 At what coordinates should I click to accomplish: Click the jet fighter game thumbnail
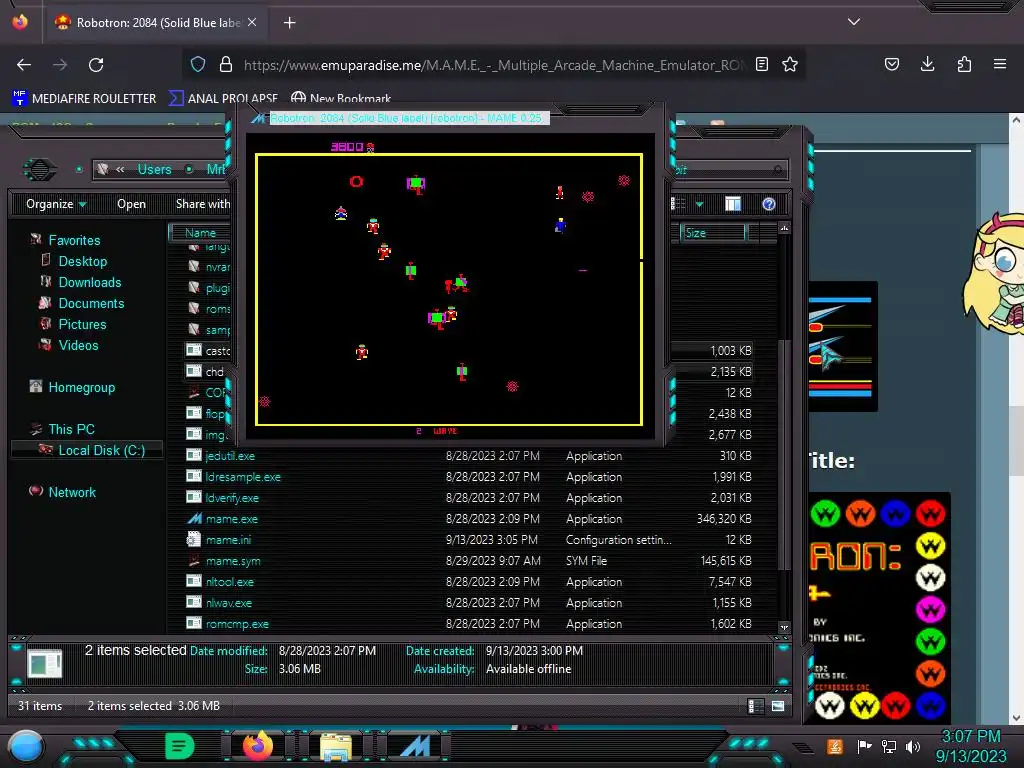843,346
